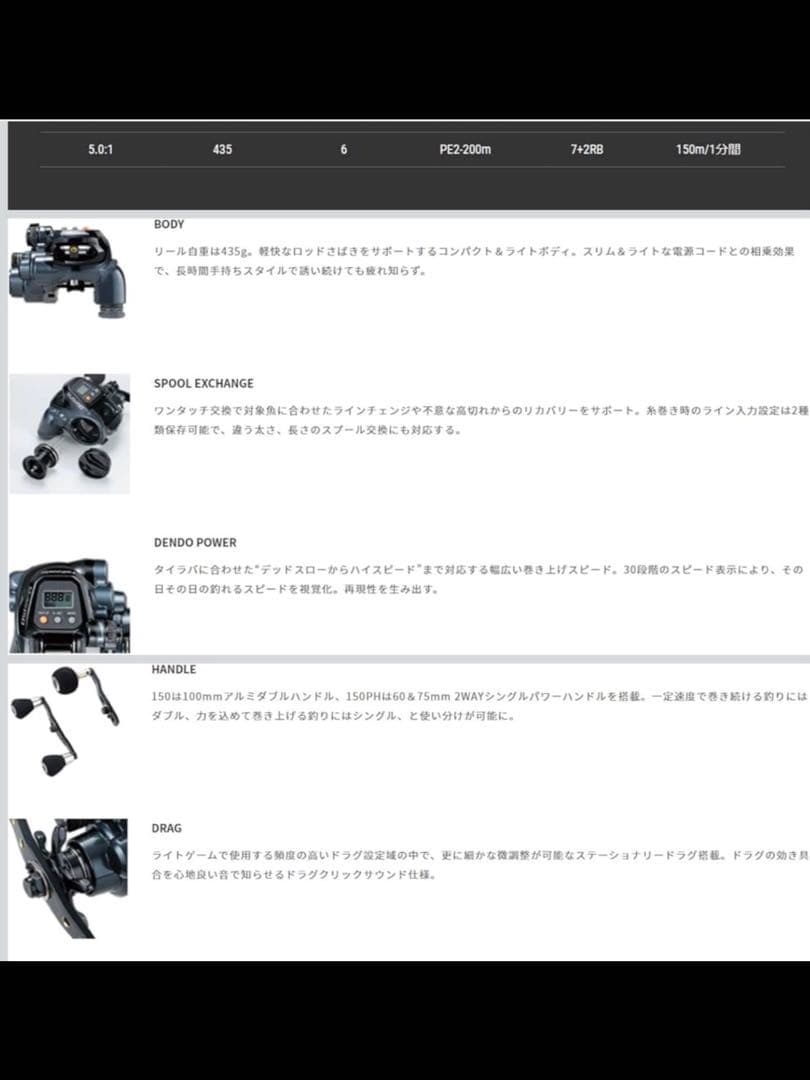Screen dimensions: 810x1080
Task: Open the DENDO POWER display image
Action: click(x=69, y=605)
